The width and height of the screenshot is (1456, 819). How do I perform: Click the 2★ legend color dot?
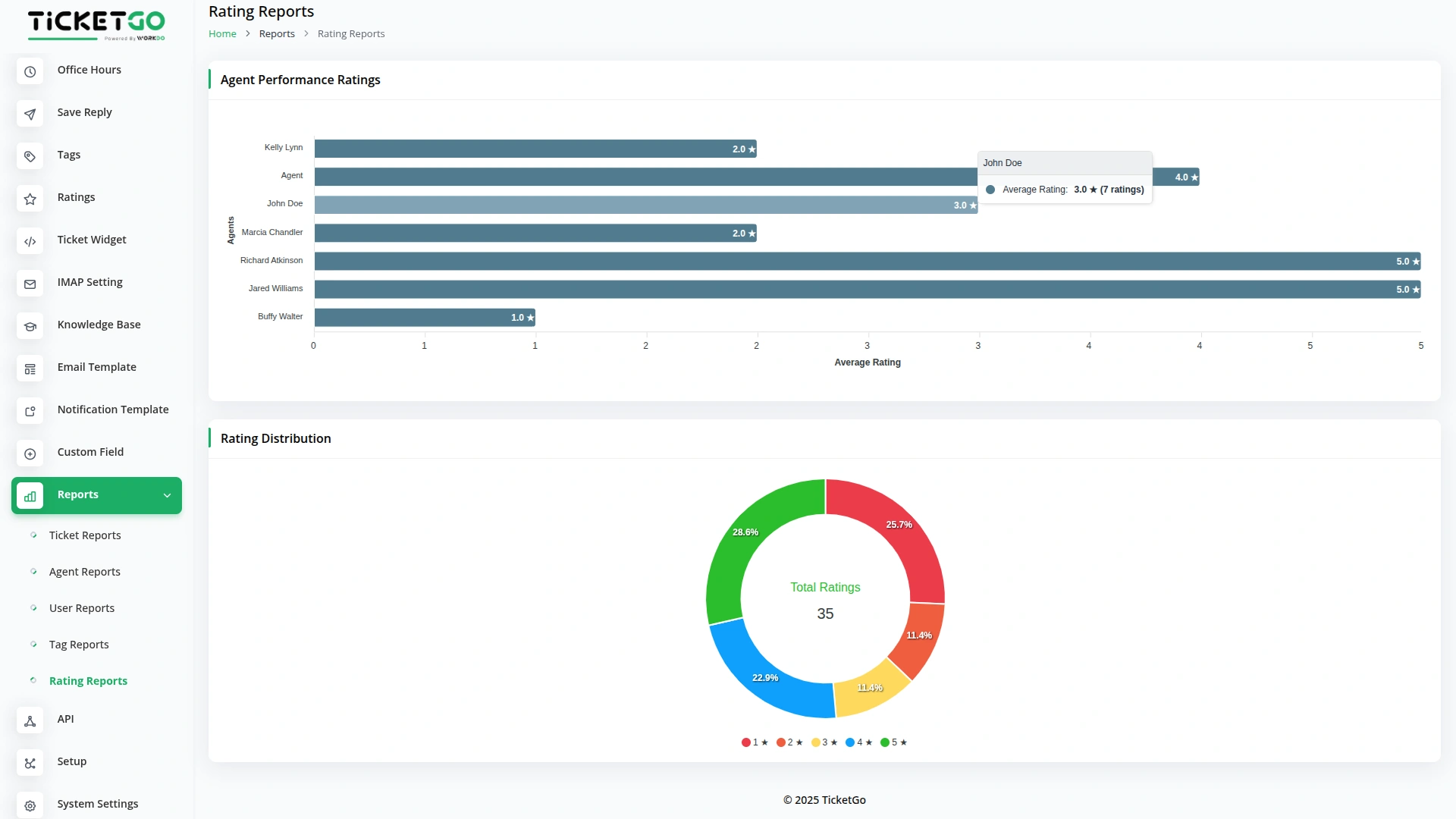click(x=781, y=742)
